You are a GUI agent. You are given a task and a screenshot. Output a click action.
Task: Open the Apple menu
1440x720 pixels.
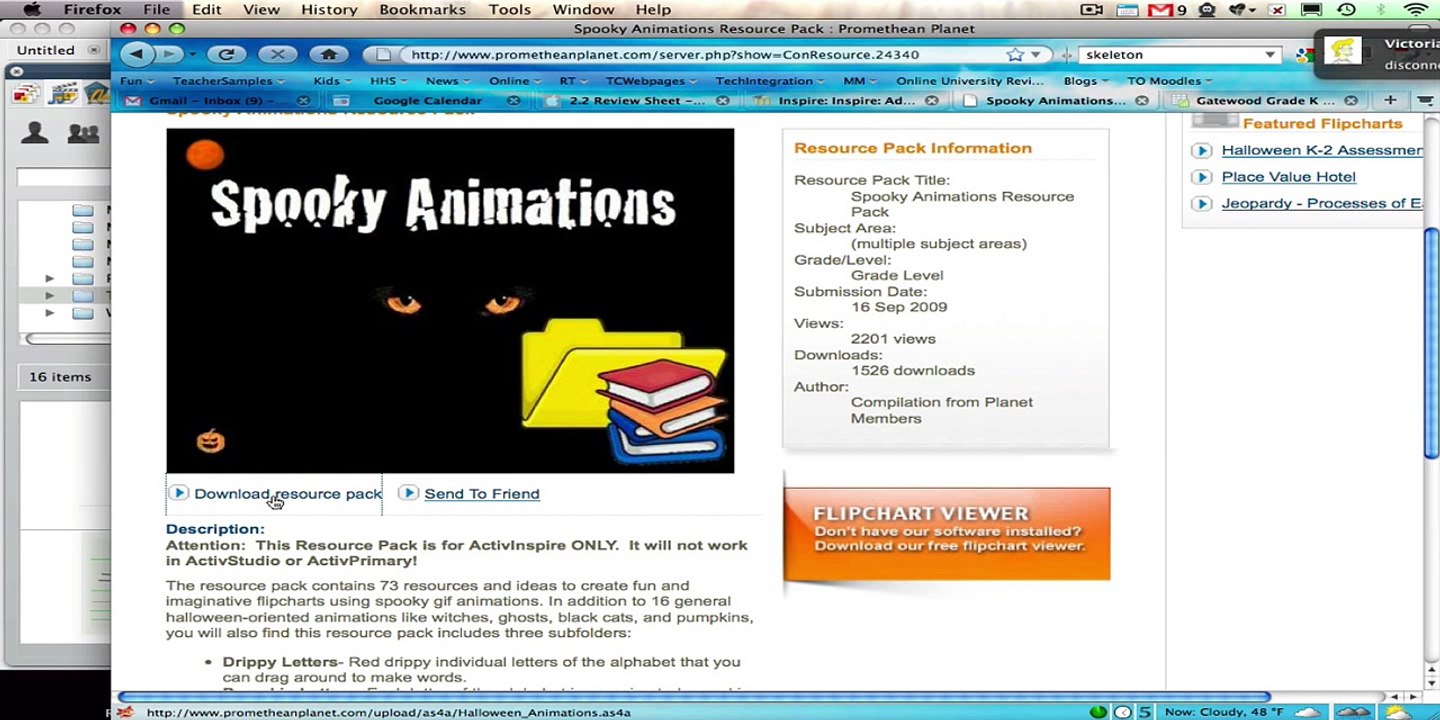pyautogui.click(x=32, y=10)
